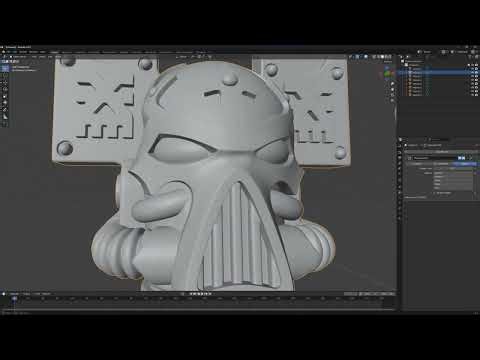
Task: Hide the highlighted outliner object via eye
Action: pos(472,72)
